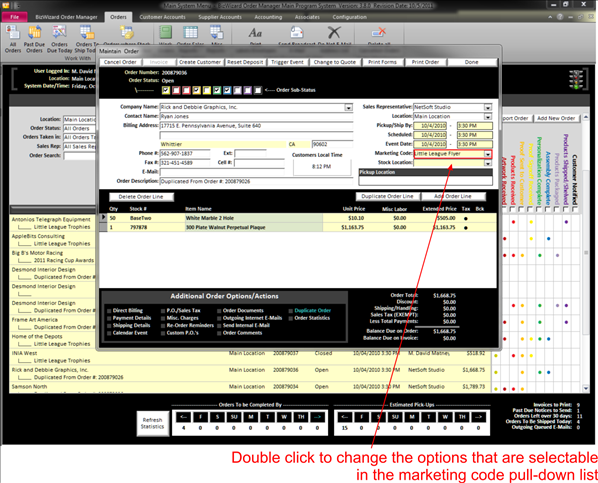Image resolution: width=598 pixels, height=483 pixels.
Task: Click the Misc reports ribbon icon
Action: click(217, 32)
